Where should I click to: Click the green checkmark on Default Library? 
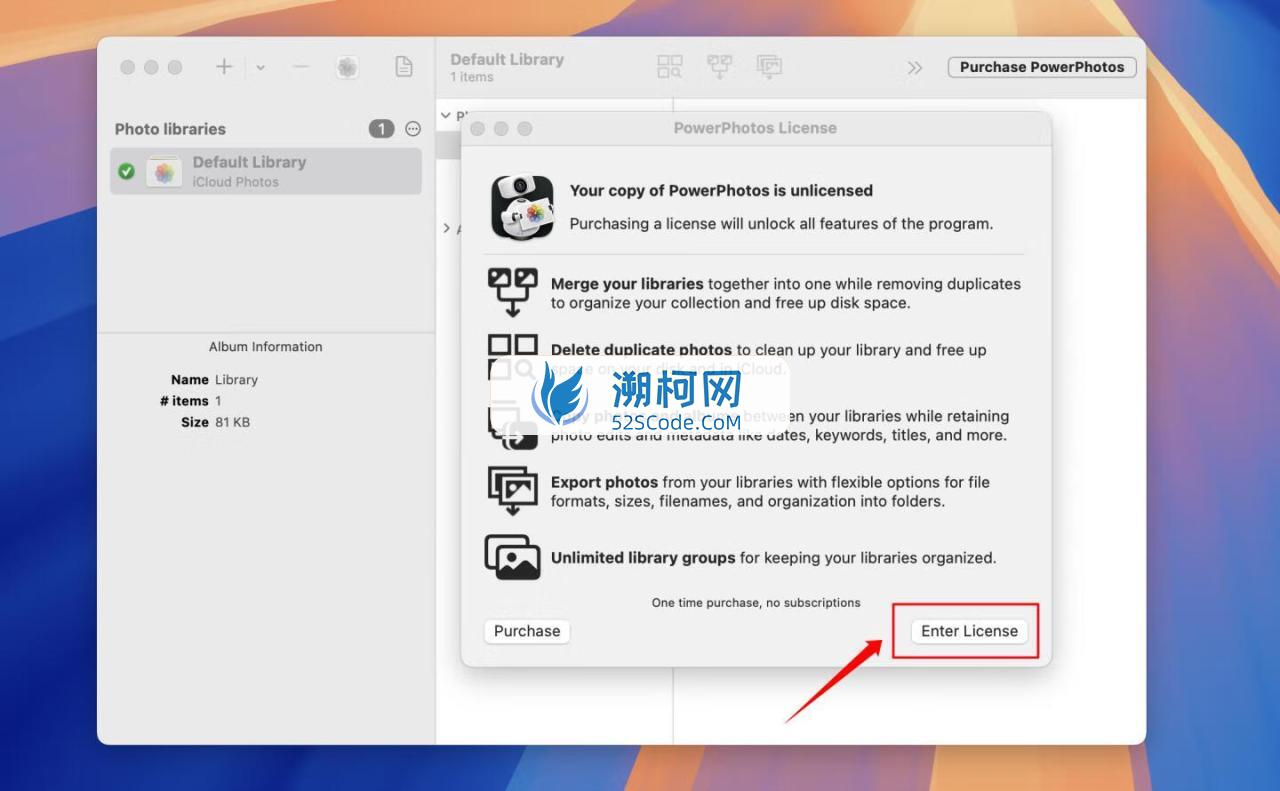[126, 171]
